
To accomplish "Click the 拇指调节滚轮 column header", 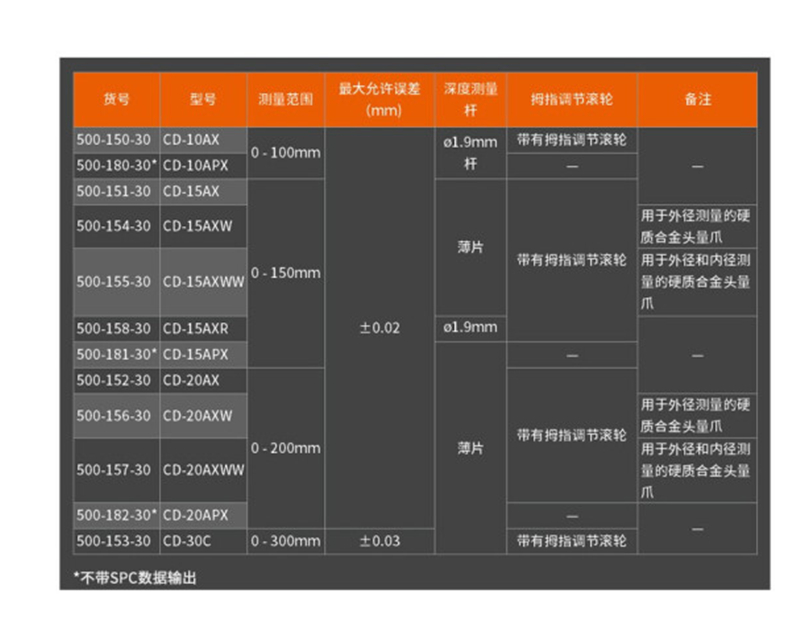I will pyautogui.click(x=571, y=100).
